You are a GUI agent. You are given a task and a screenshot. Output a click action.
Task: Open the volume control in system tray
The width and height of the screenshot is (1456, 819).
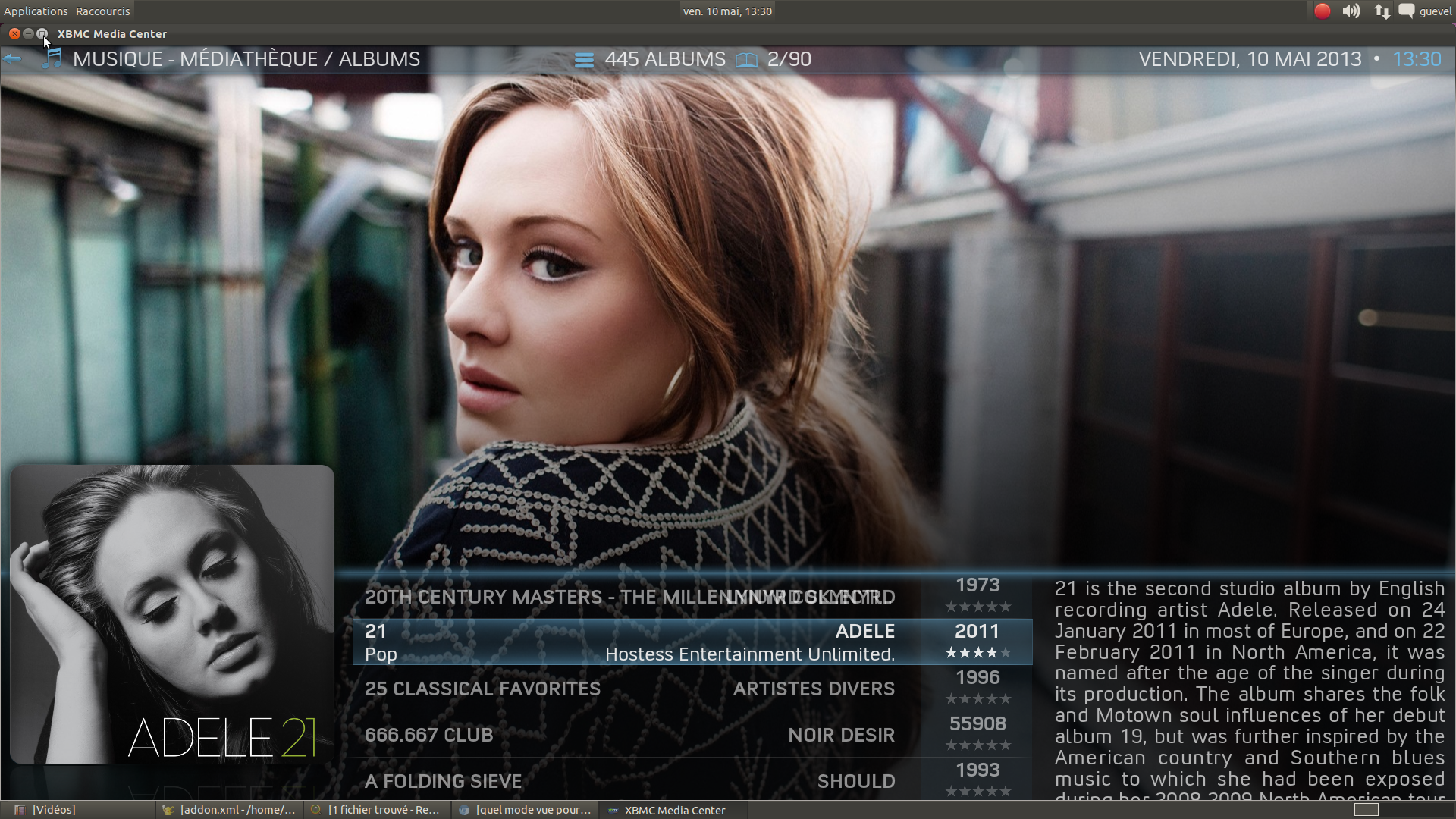pos(1351,11)
